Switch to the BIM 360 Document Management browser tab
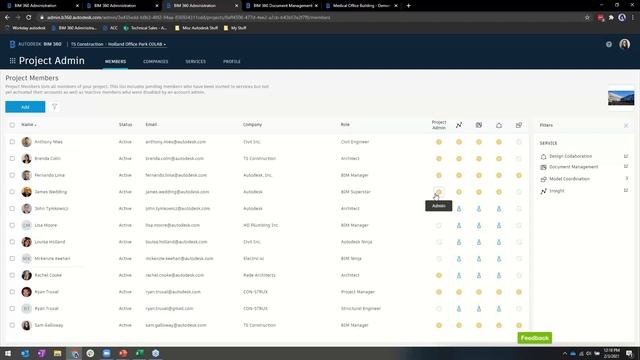 [x=282, y=6]
